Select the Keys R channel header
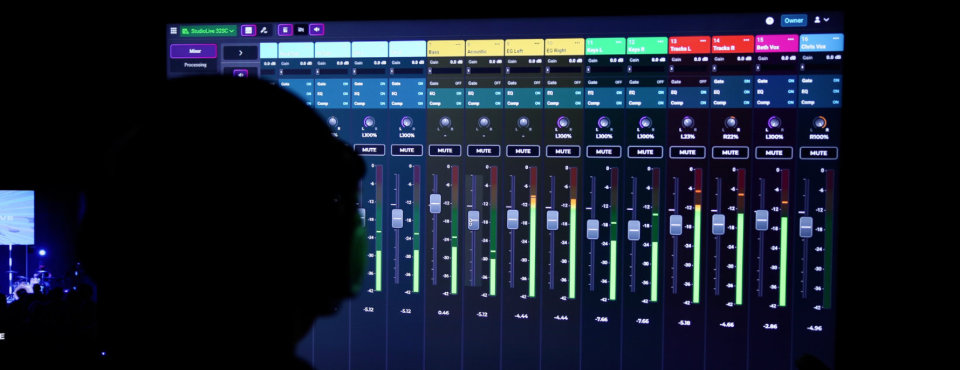This screenshot has height=370, width=960. coord(647,46)
